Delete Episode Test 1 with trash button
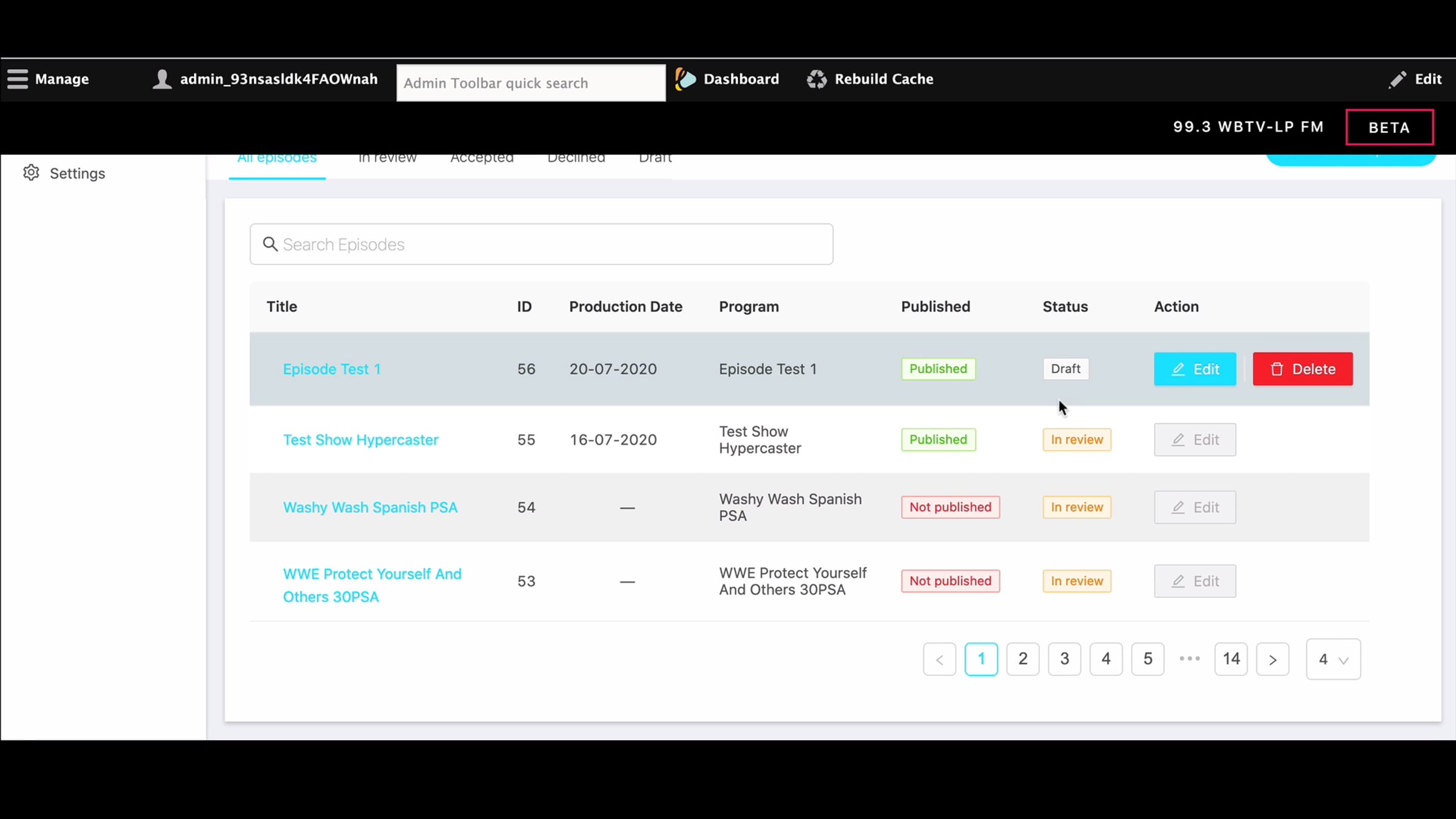1456x819 pixels. pyautogui.click(x=1302, y=369)
